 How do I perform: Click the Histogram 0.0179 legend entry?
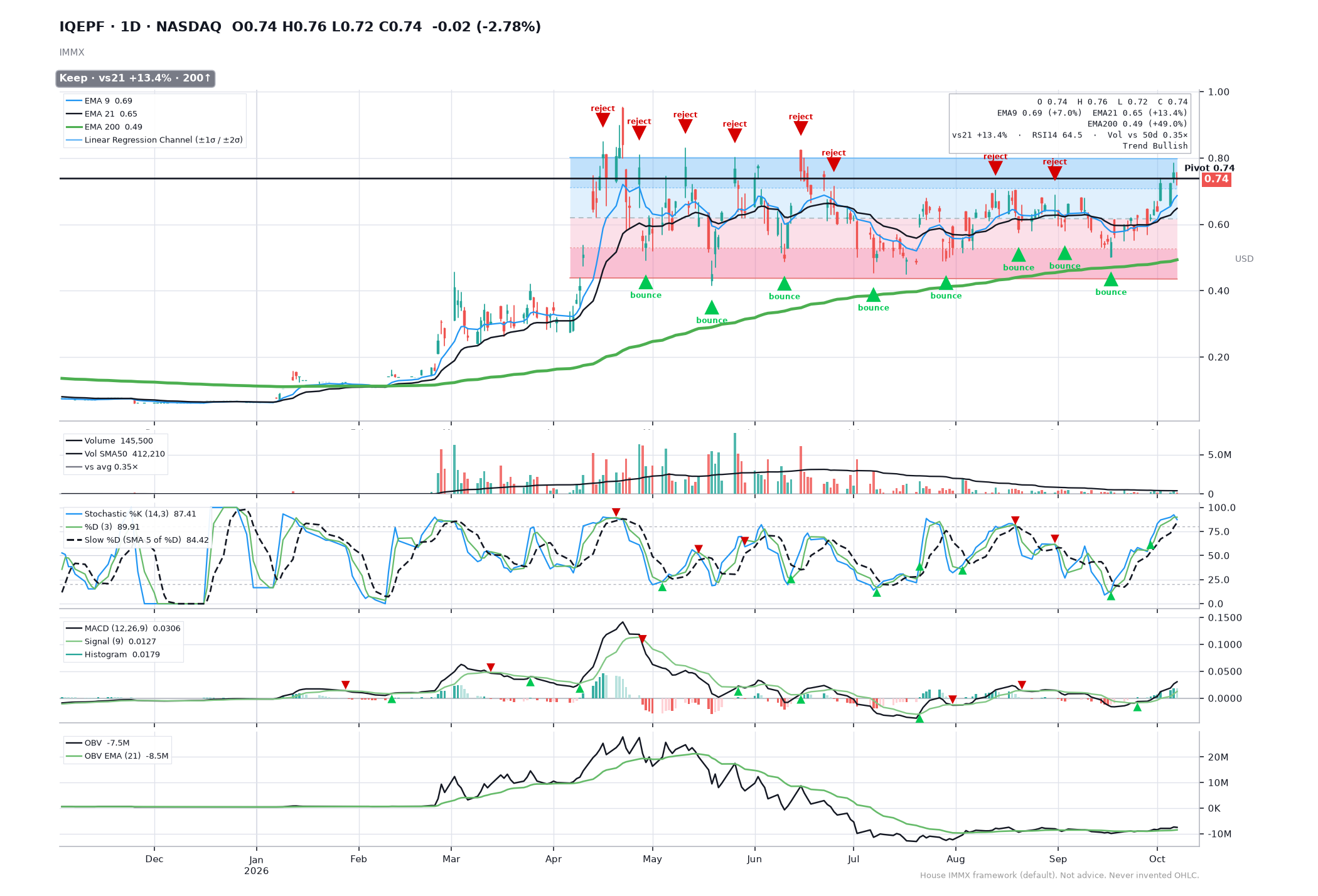(113, 654)
